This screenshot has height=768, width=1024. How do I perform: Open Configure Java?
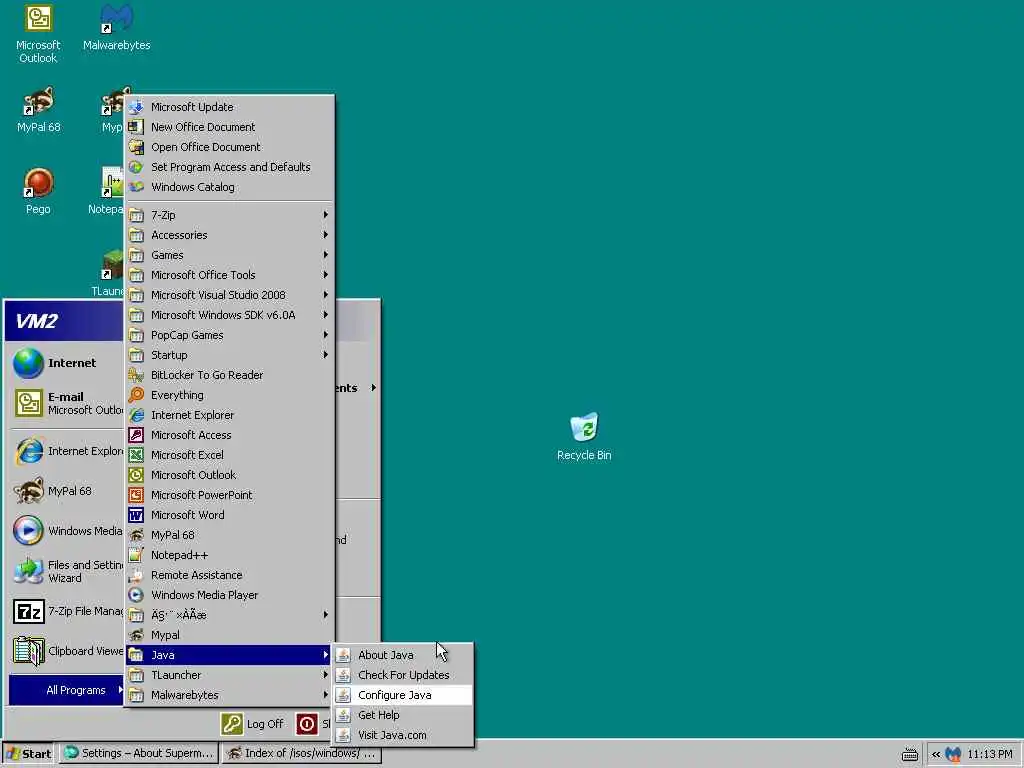tap(402, 695)
